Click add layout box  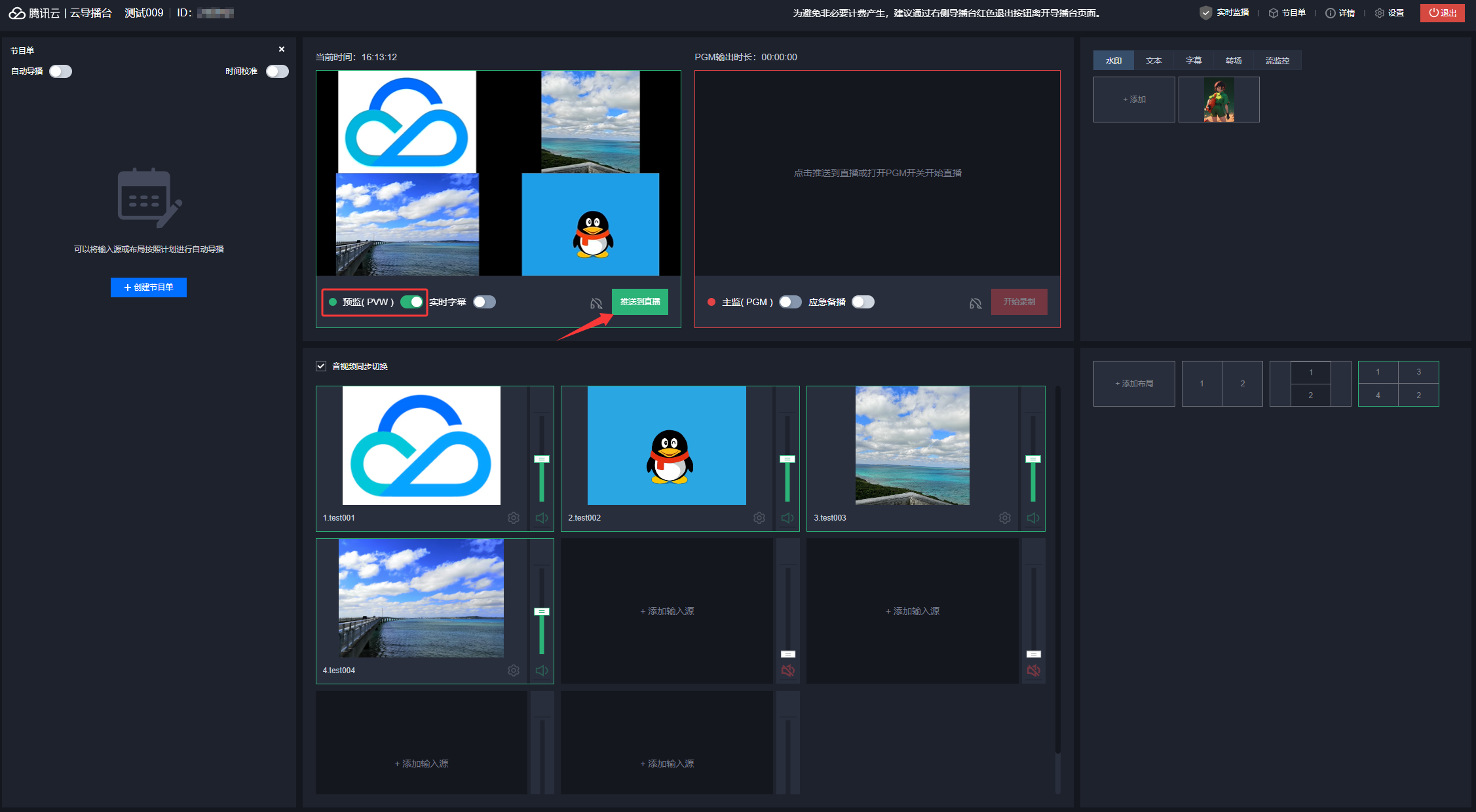1134,384
